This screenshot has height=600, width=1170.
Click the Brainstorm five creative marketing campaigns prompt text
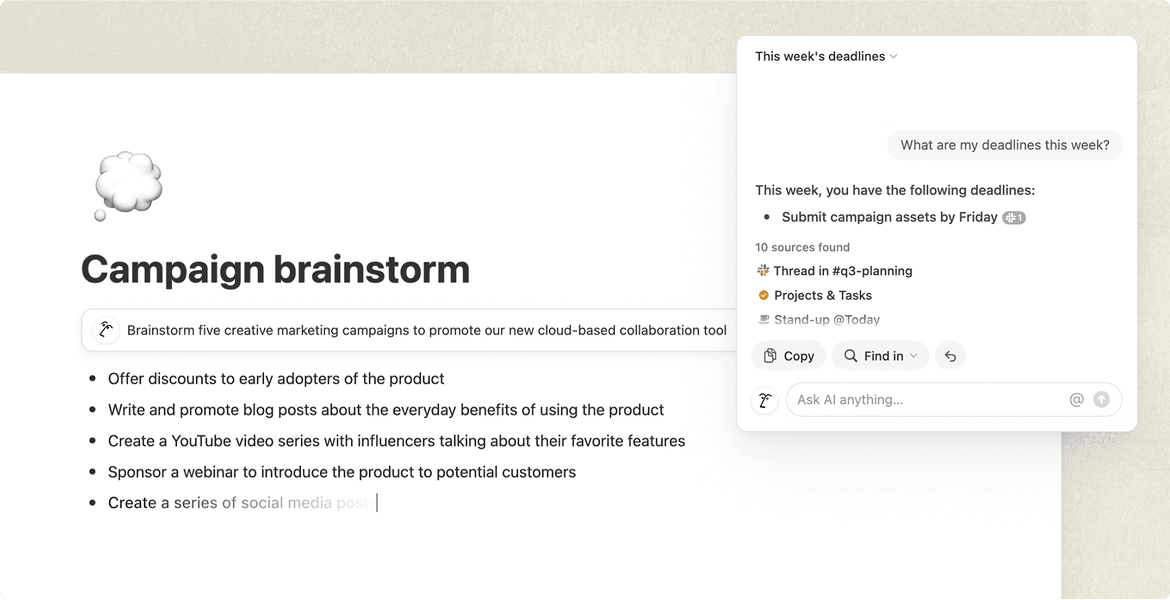coord(426,330)
